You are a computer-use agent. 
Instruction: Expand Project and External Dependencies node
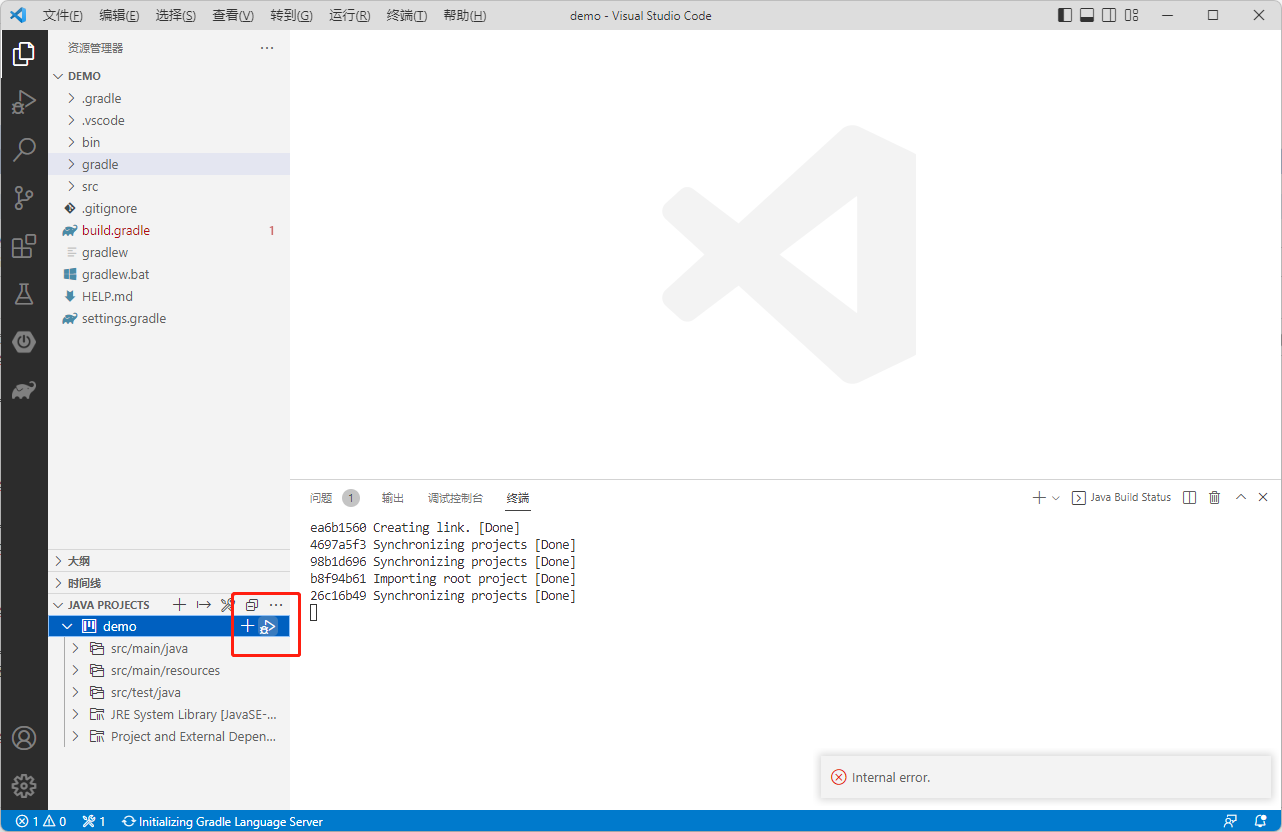click(75, 736)
